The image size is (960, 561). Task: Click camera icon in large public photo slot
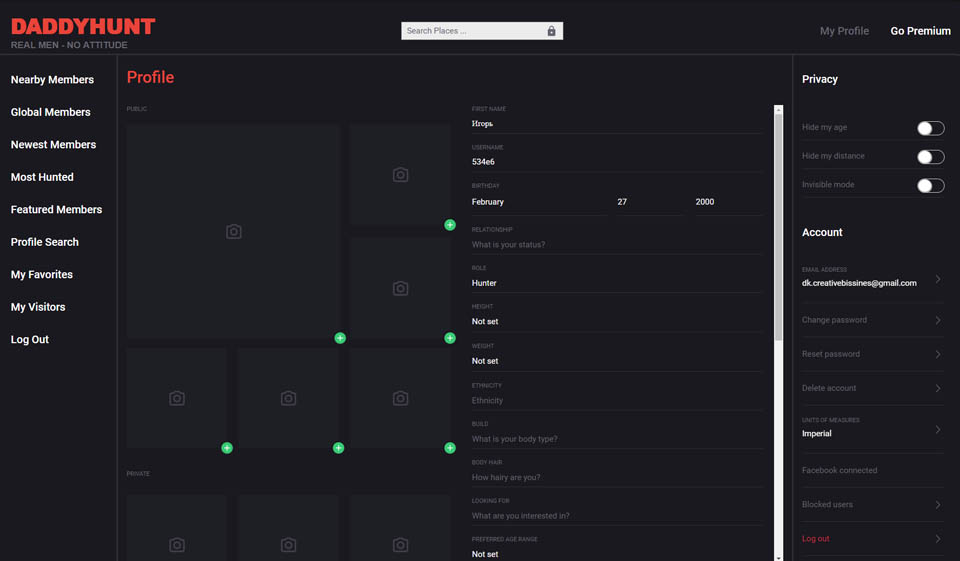pyautogui.click(x=234, y=232)
